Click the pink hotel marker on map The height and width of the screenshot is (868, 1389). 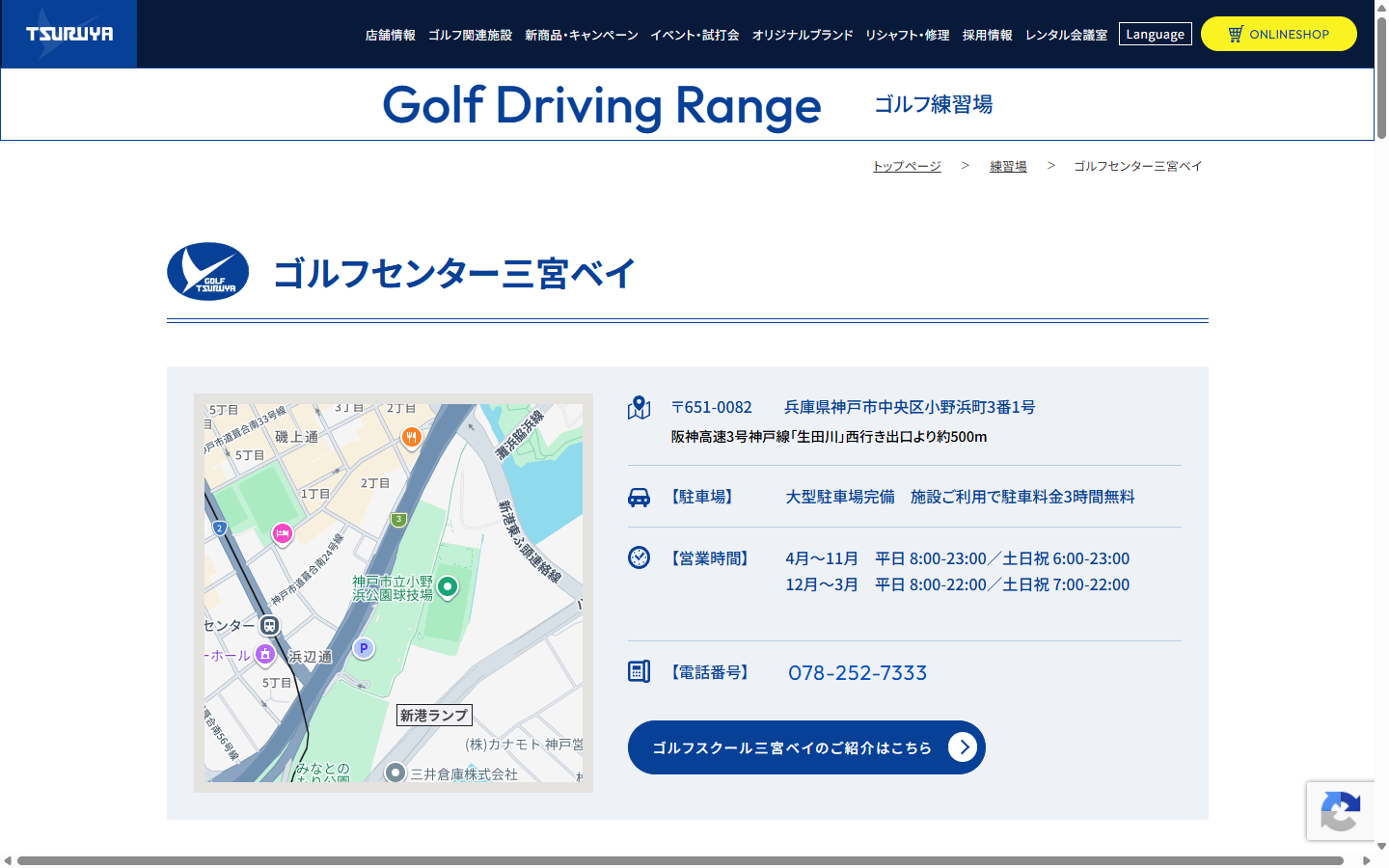pyautogui.click(x=282, y=533)
